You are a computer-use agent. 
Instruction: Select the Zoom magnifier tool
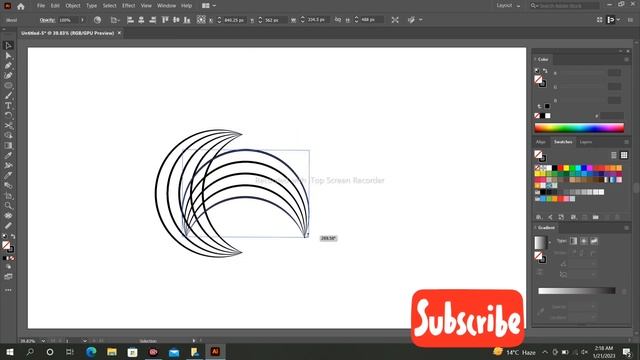pyautogui.click(x=8, y=206)
